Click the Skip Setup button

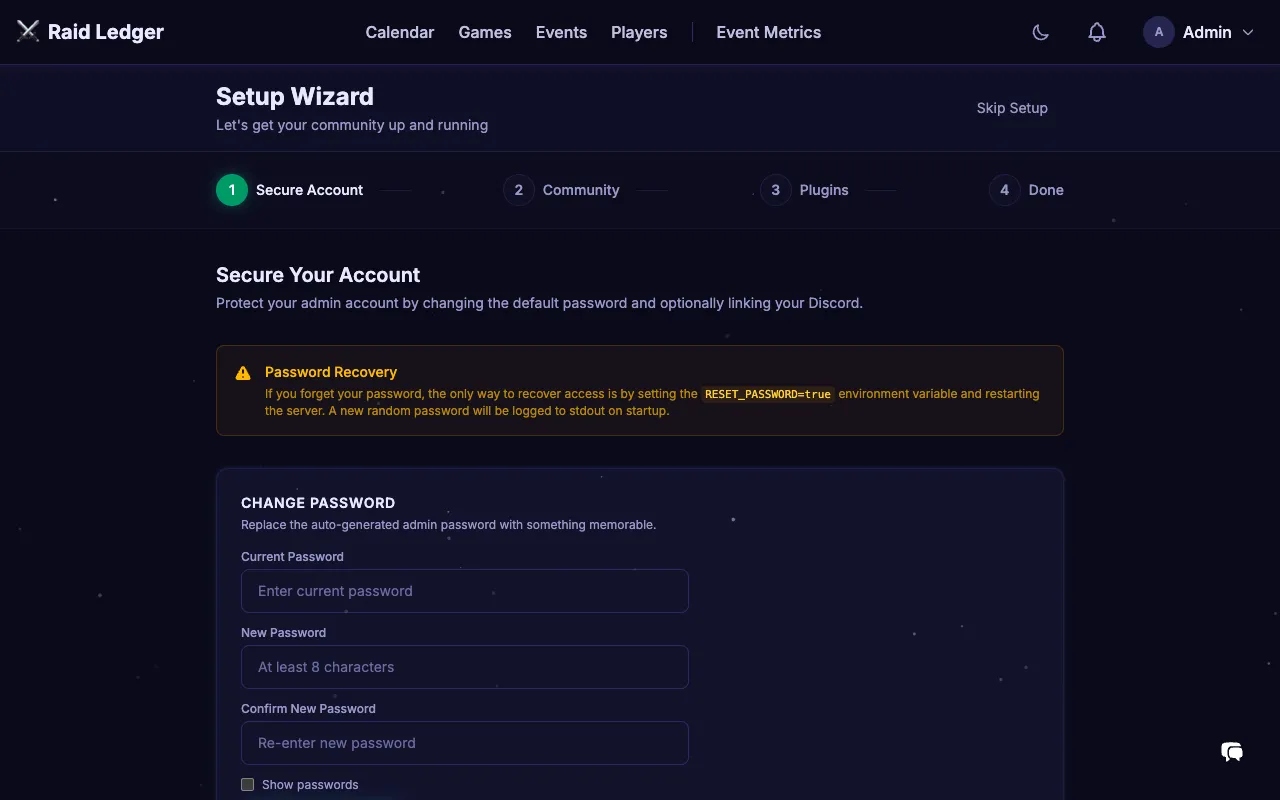(1012, 108)
